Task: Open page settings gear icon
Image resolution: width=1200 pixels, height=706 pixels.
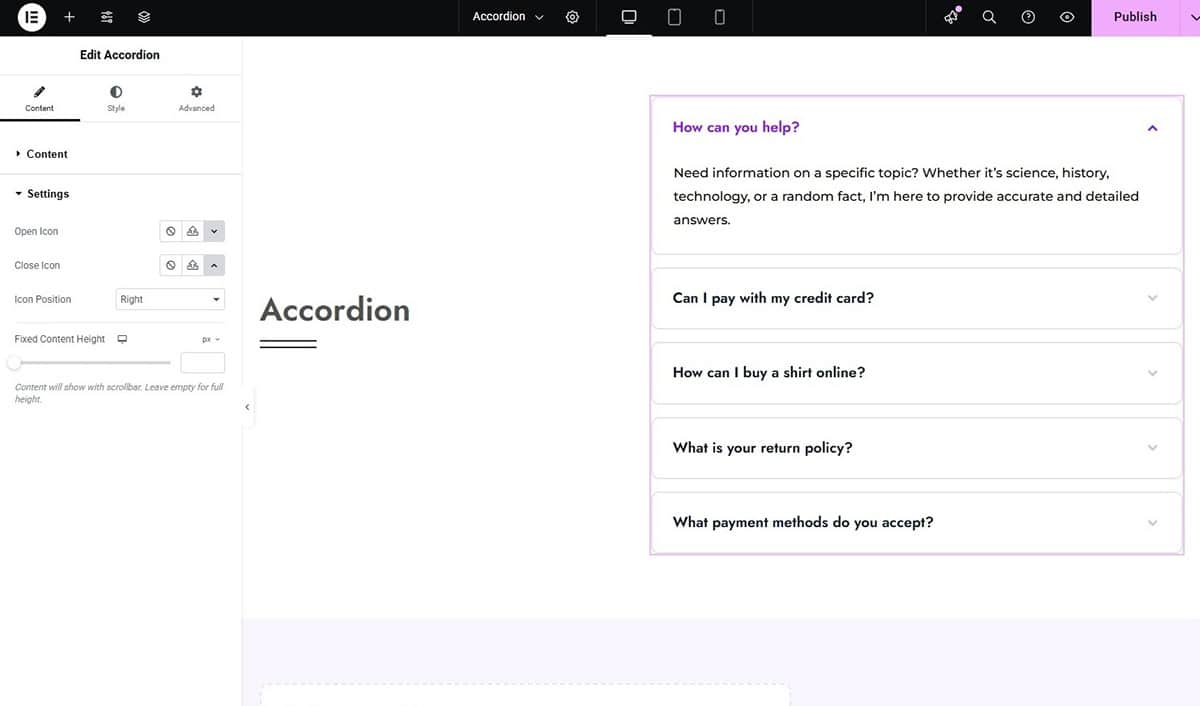Action: pyautogui.click(x=572, y=17)
